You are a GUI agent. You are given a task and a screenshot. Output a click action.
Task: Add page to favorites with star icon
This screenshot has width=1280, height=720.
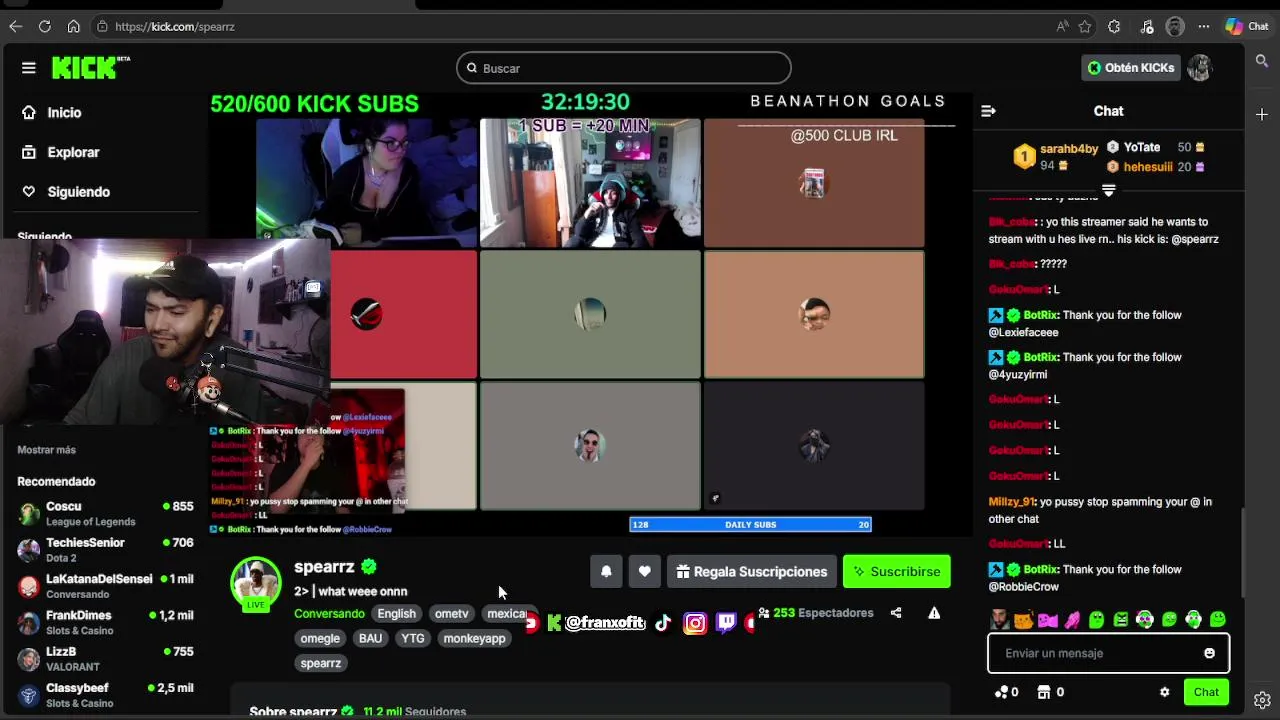(x=1086, y=26)
